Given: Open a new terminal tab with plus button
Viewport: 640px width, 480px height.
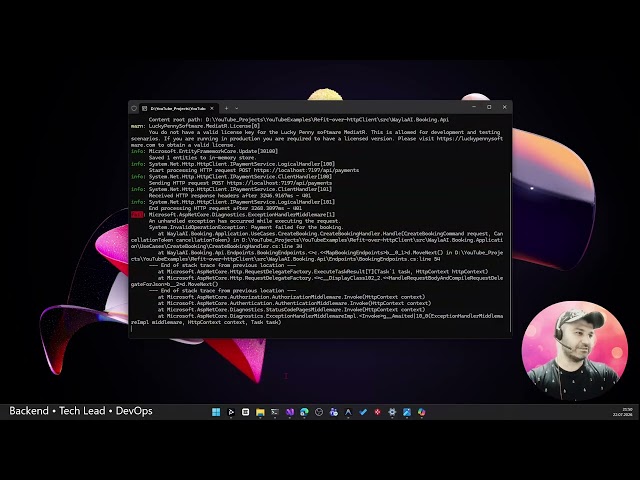Looking at the screenshot, I should [x=226, y=109].
